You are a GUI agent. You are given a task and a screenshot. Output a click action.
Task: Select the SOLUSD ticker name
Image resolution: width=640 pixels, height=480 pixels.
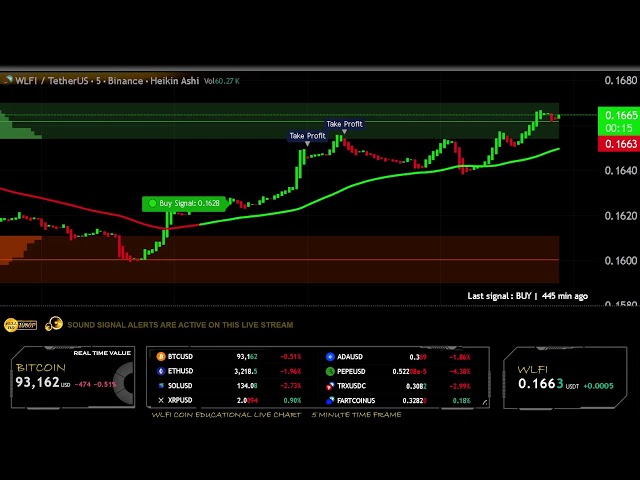pyautogui.click(x=180, y=385)
